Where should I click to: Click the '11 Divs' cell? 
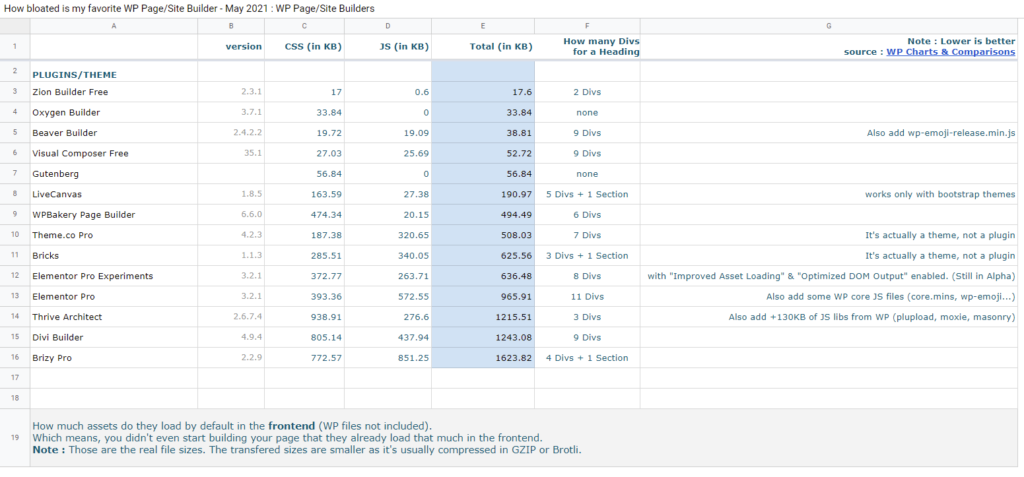(x=587, y=297)
